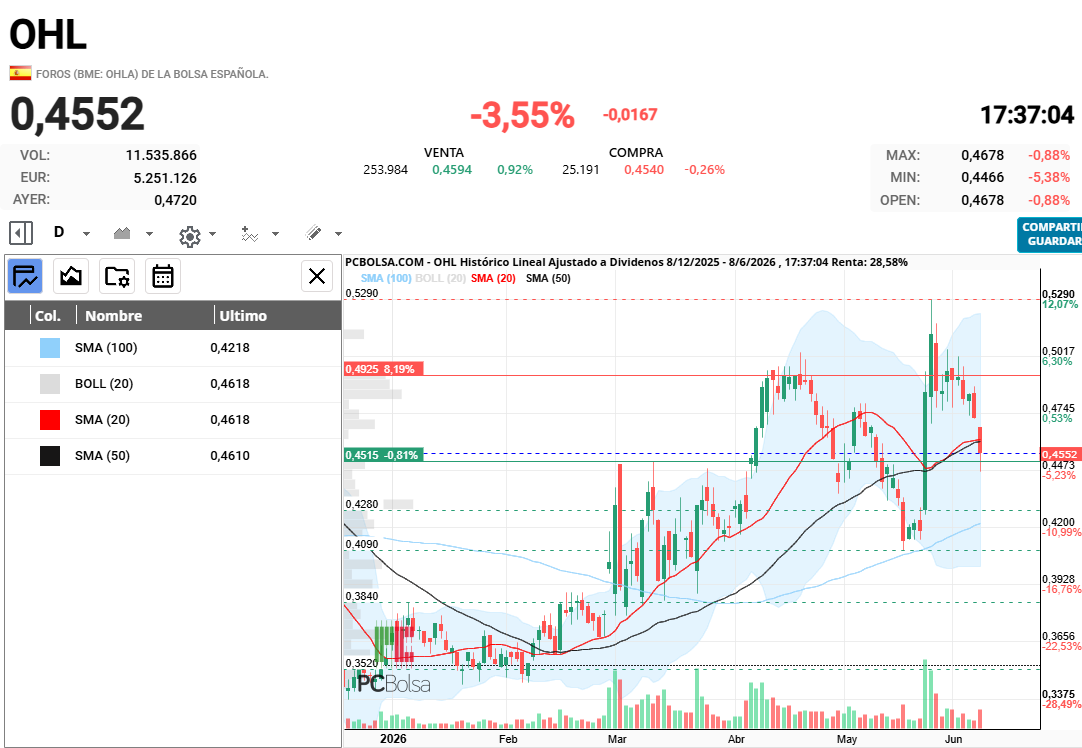Toggle BOLL (20) in chart legend
This screenshot has width=1082, height=748.
coord(440,278)
